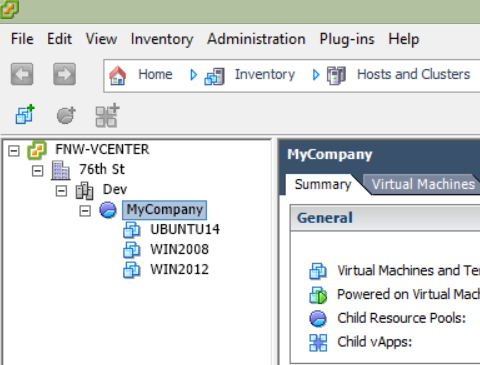This screenshot has width=480, height=365.
Task: Collapse the Dev cluster node
Action: point(61,191)
